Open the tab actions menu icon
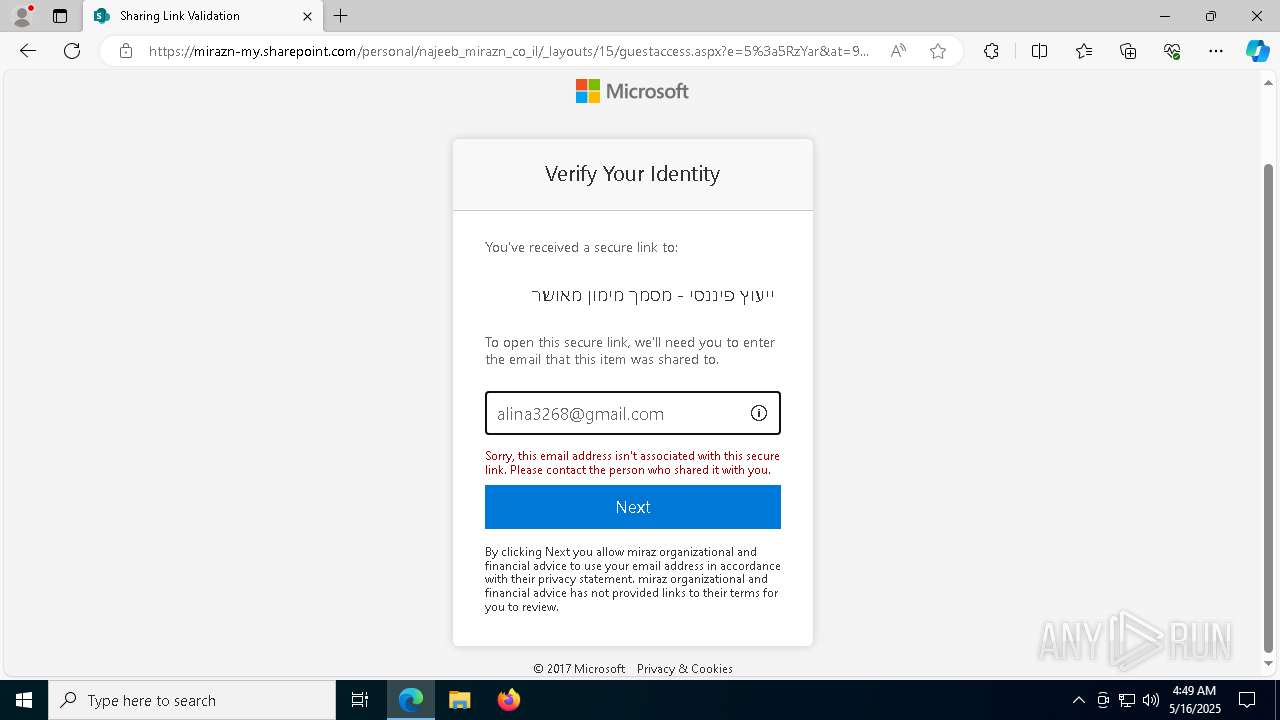Screen dimensions: 1280x720 tap(60, 16)
